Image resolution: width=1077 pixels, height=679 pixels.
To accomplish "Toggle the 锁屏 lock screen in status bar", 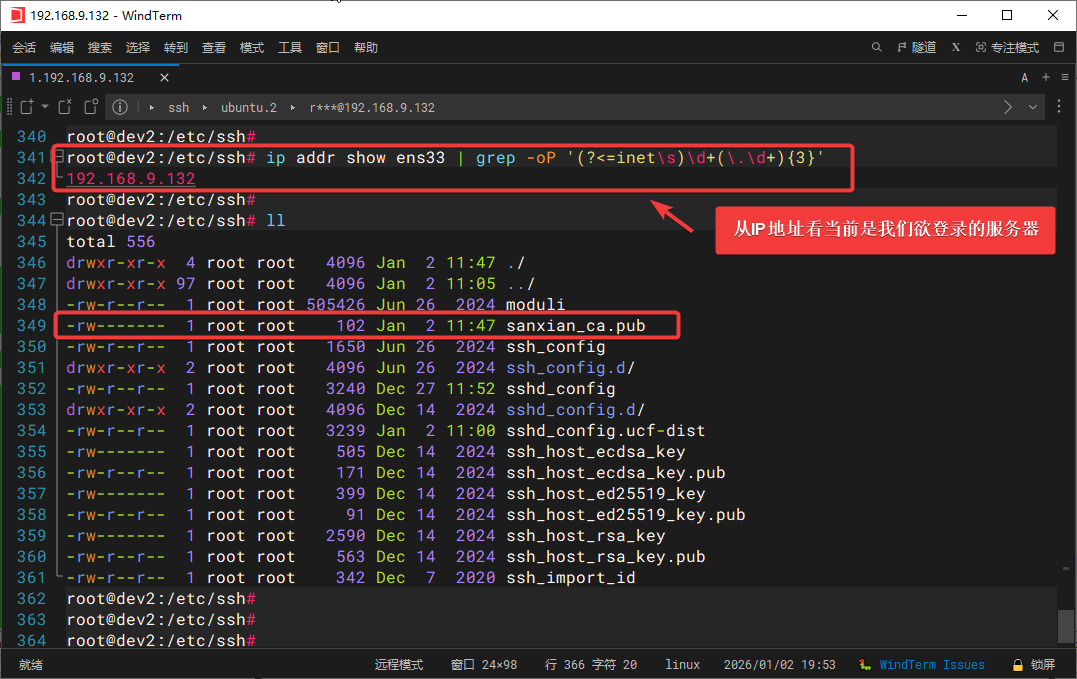I will click(x=1033, y=664).
